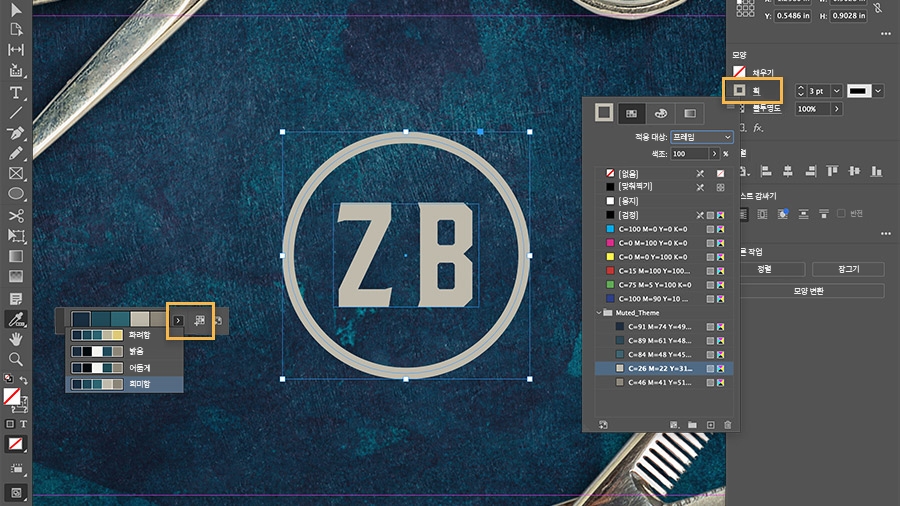900x506 pixels.
Task: Choose 희미함 color theme
Action: pyautogui.click(x=125, y=384)
